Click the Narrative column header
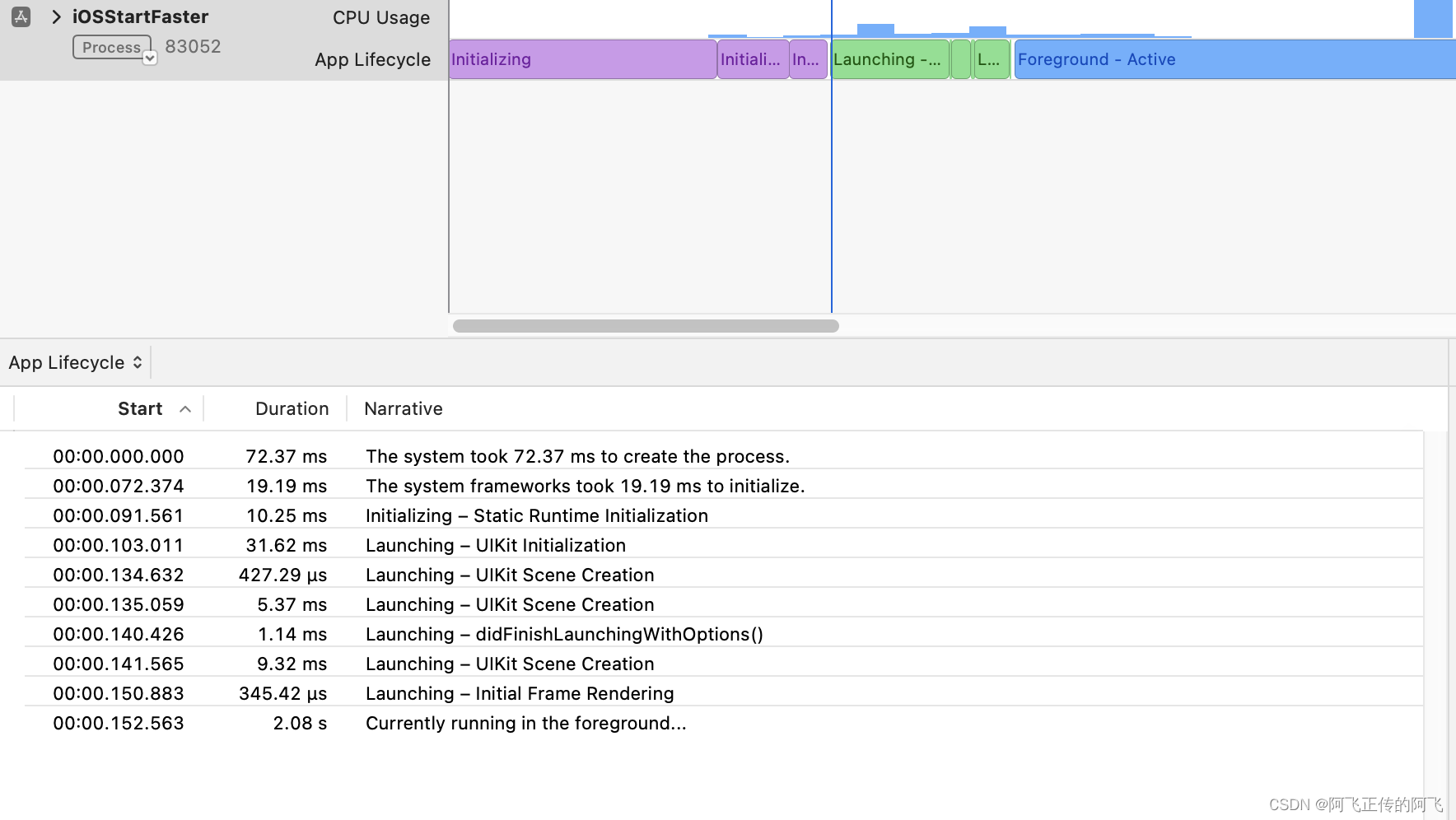Image resolution: width=1456 pixels, height=820 pixels. click(x=404, y=408)
